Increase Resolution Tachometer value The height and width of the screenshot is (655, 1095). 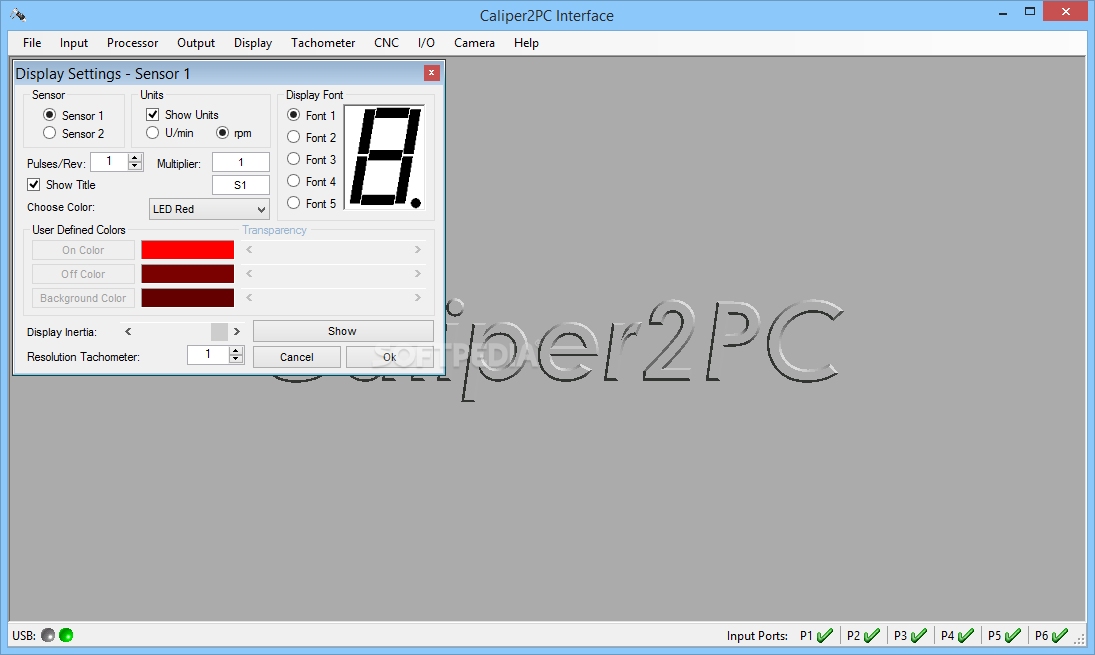(236, 351)
